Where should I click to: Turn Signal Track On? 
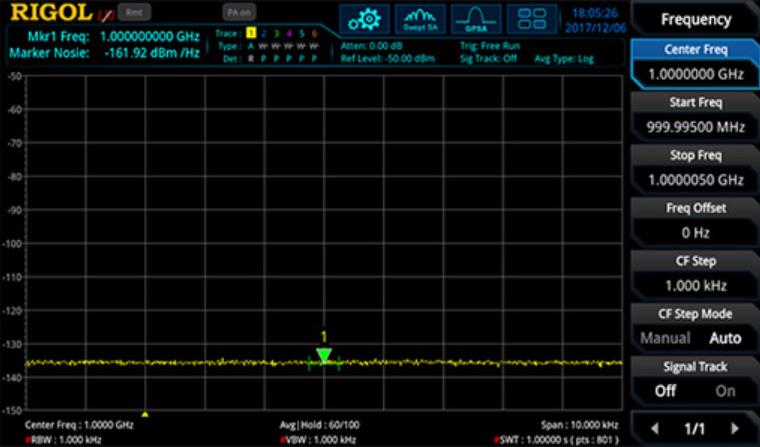point(725,391)
